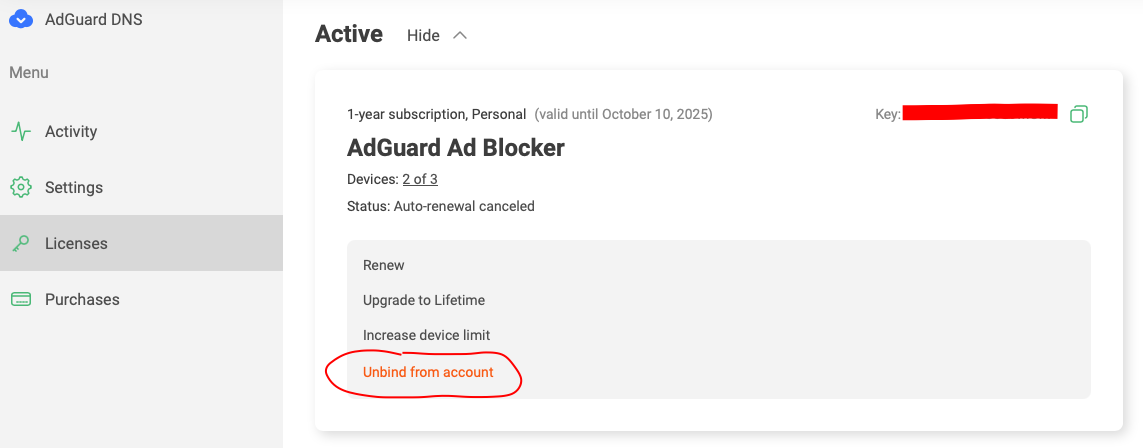Screen dimensions: 1143x448
Task: Click the Renew option
Action: coord(383,265)
